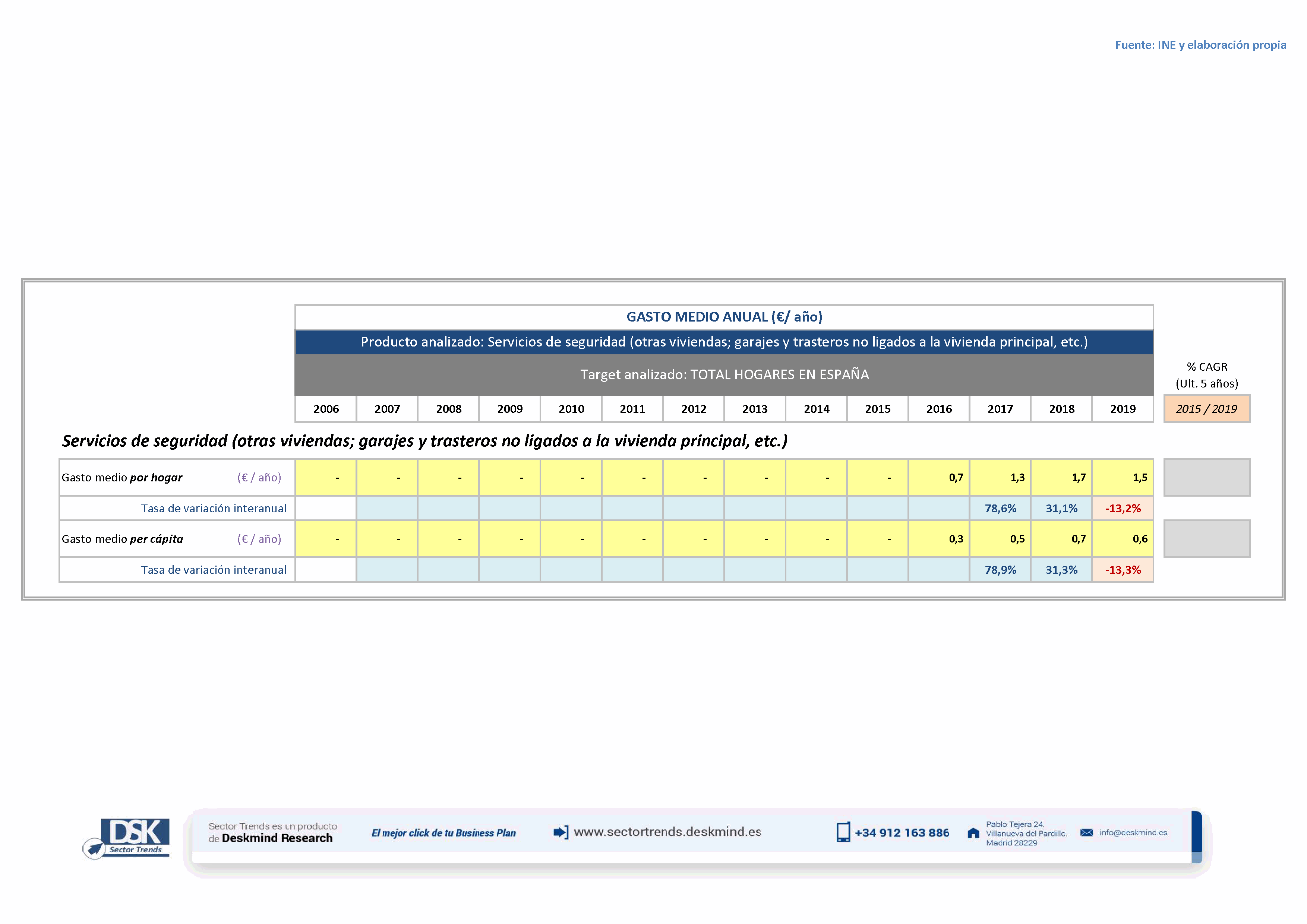Click the house address icon in footer

pyautogui.click(x=973, y=833)
